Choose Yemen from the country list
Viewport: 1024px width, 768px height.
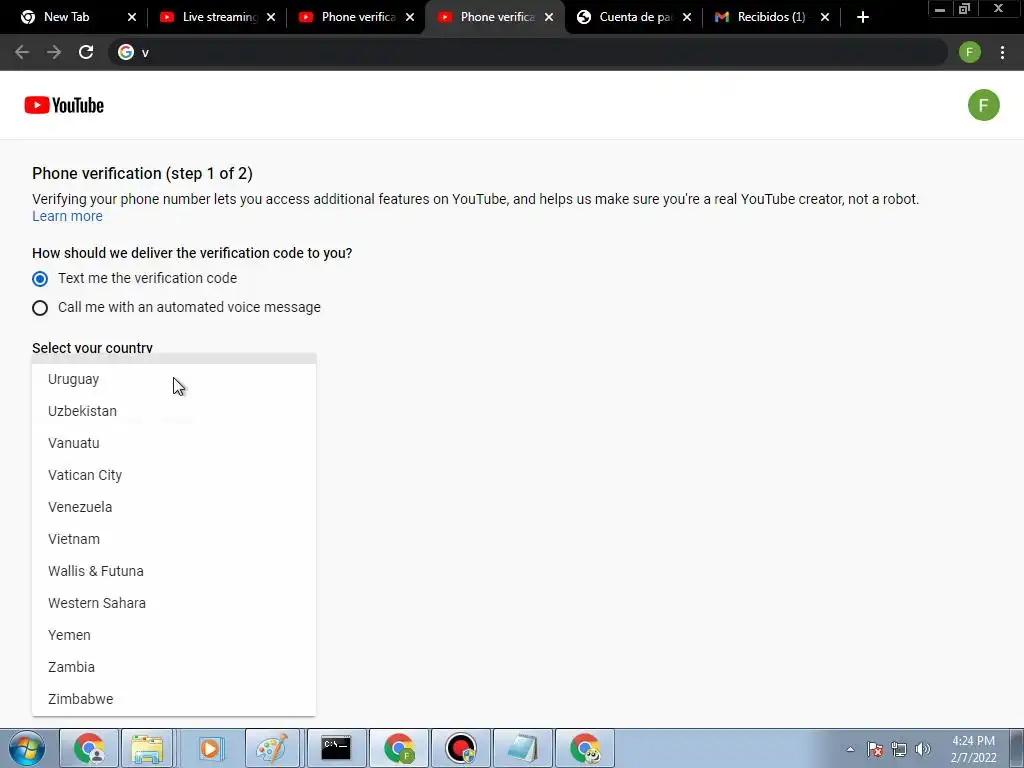tap(174, 635)
